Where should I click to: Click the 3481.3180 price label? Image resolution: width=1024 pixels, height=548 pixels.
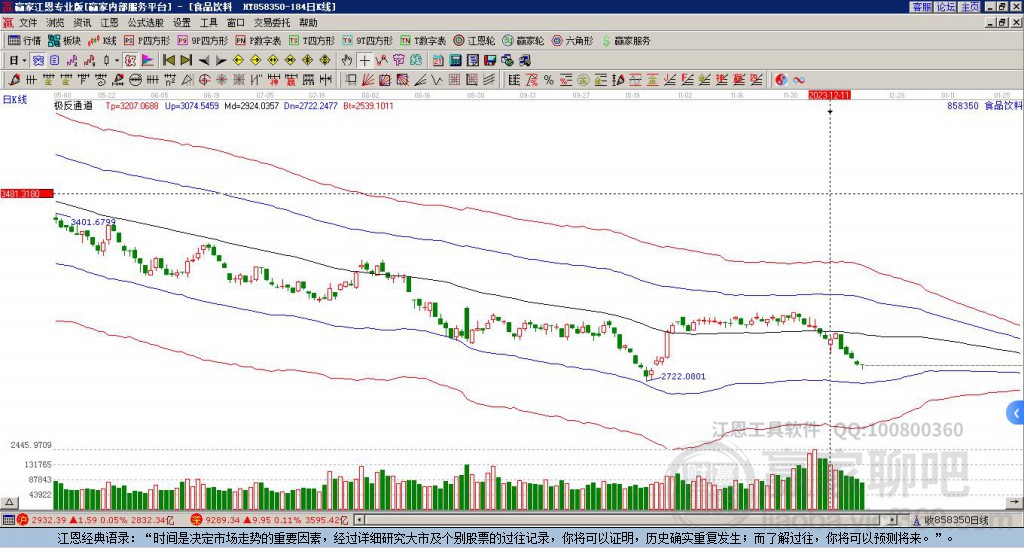(26, 194)
